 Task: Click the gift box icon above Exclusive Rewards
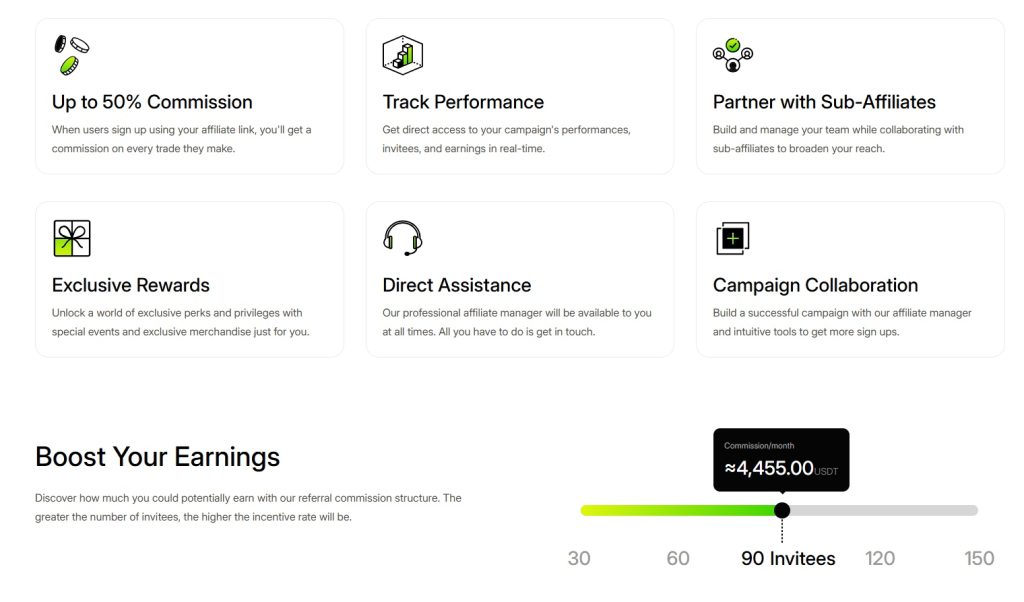(73, 238)
